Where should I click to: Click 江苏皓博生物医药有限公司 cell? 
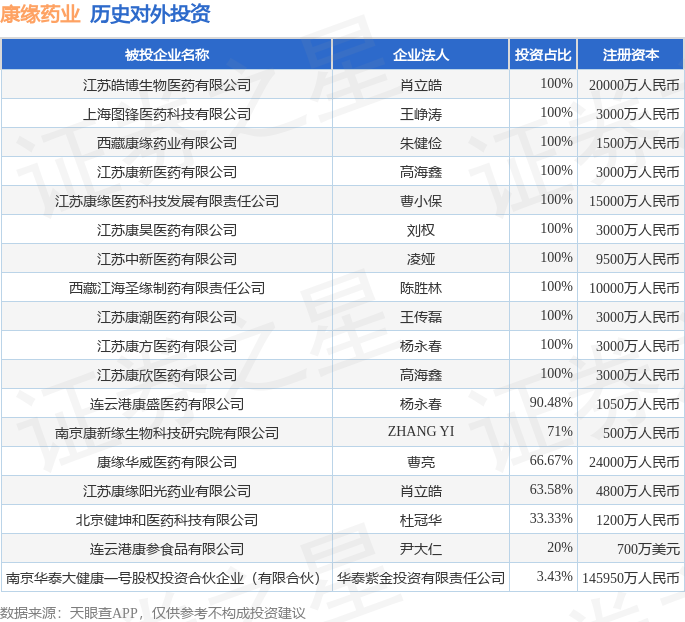tap(166, 85)
